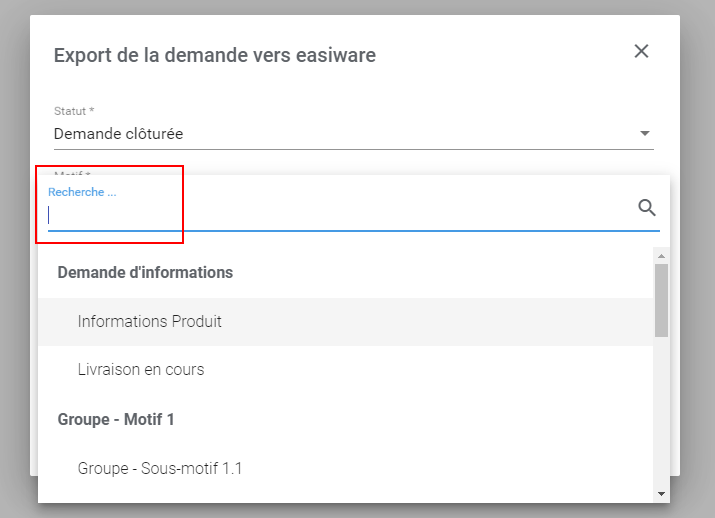Viewport: 715px width, 518px height.
Task: Click the magnifying glass search icon
Action: tap(647, 208)
